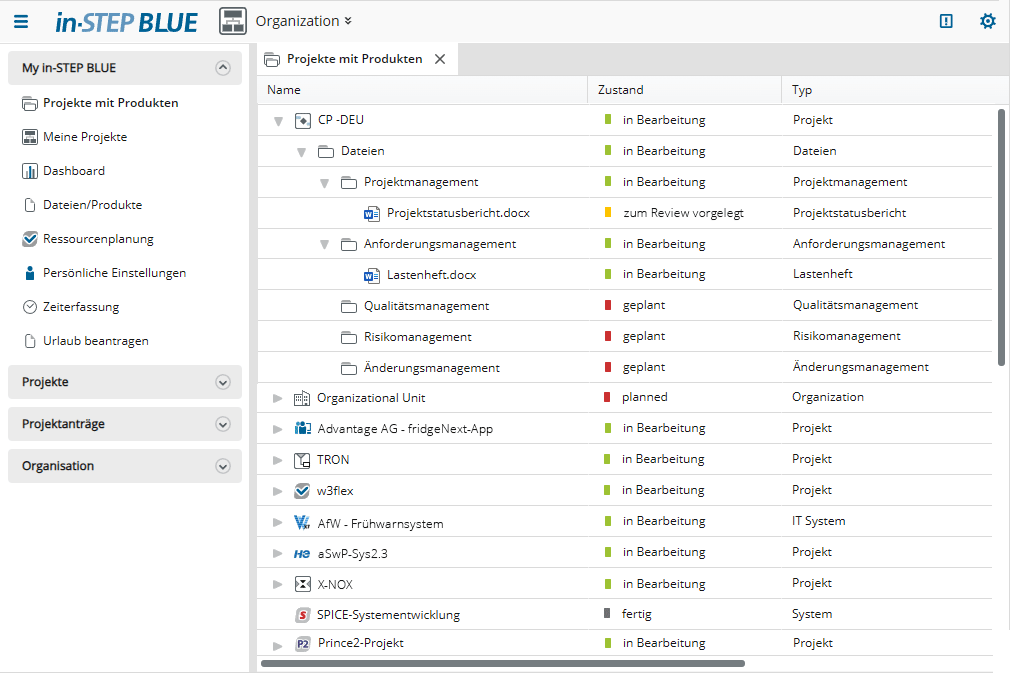Collapse the My in-STEP BLUE section
The height and width of the screenshot is (673, 1010).
click(x=223, y=68)
